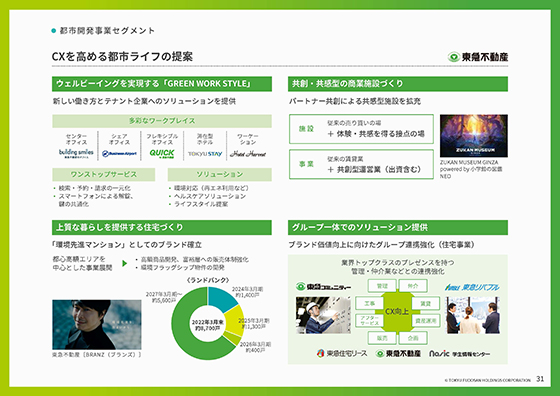Click the central CX向上 block
Image resolution: width=560 pixels, height=396 pixels.
point(397,312)
